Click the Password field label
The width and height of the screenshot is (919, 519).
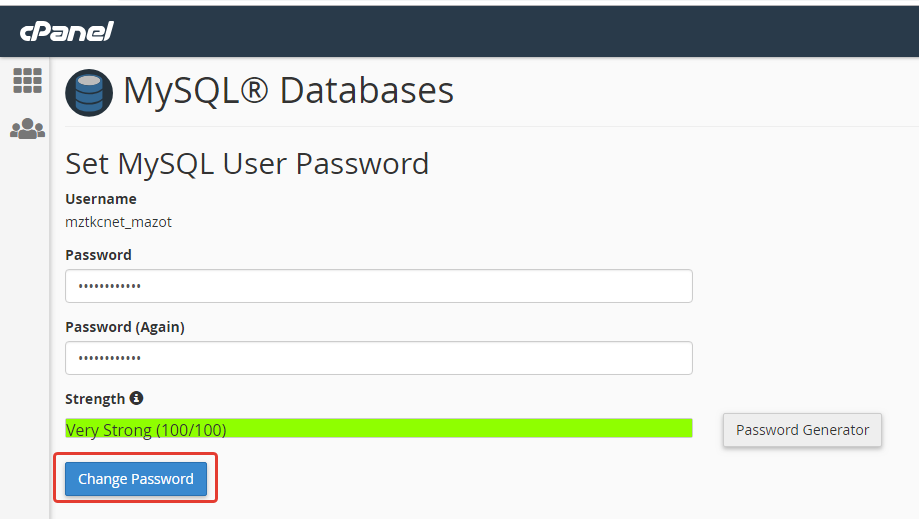click(98, 255)
